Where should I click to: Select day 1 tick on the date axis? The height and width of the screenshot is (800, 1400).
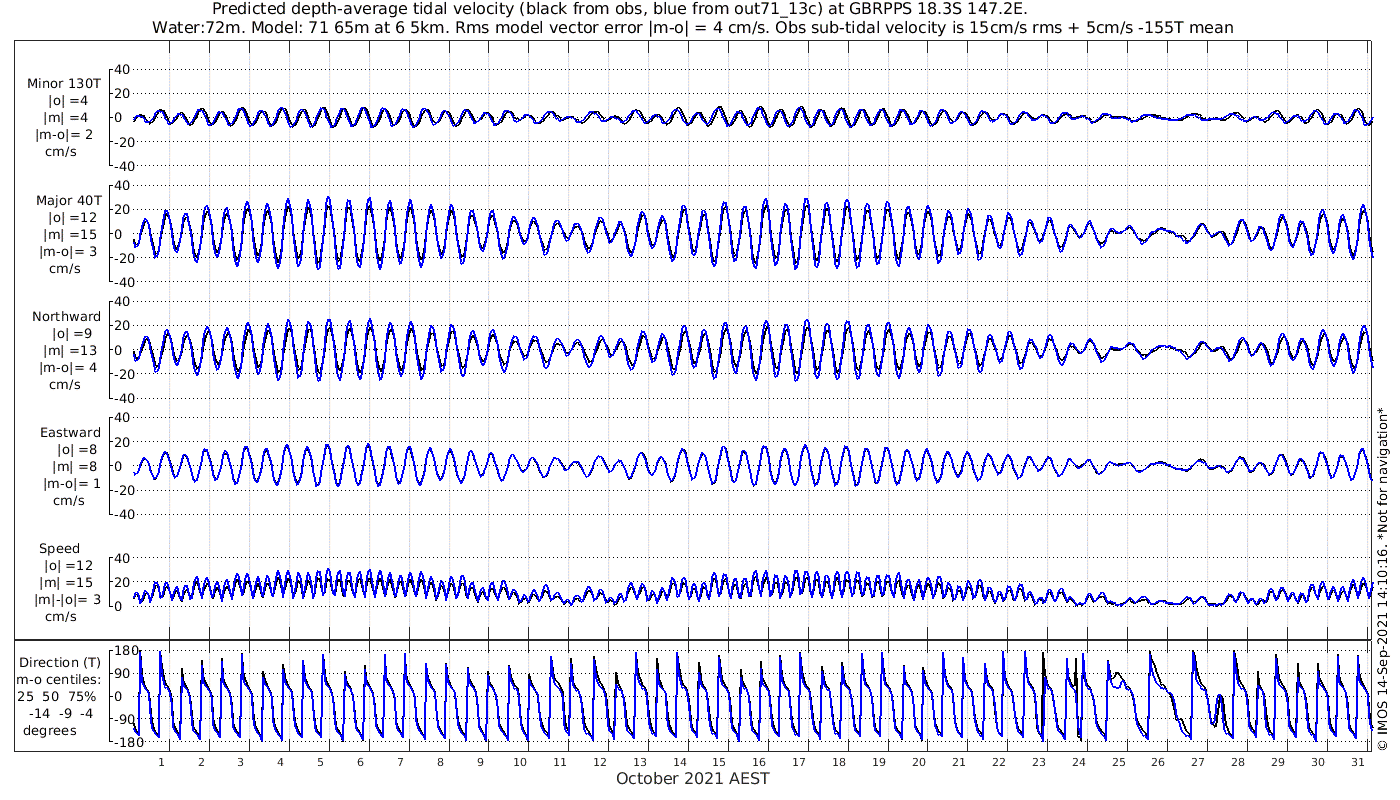(x=161, y=761)
